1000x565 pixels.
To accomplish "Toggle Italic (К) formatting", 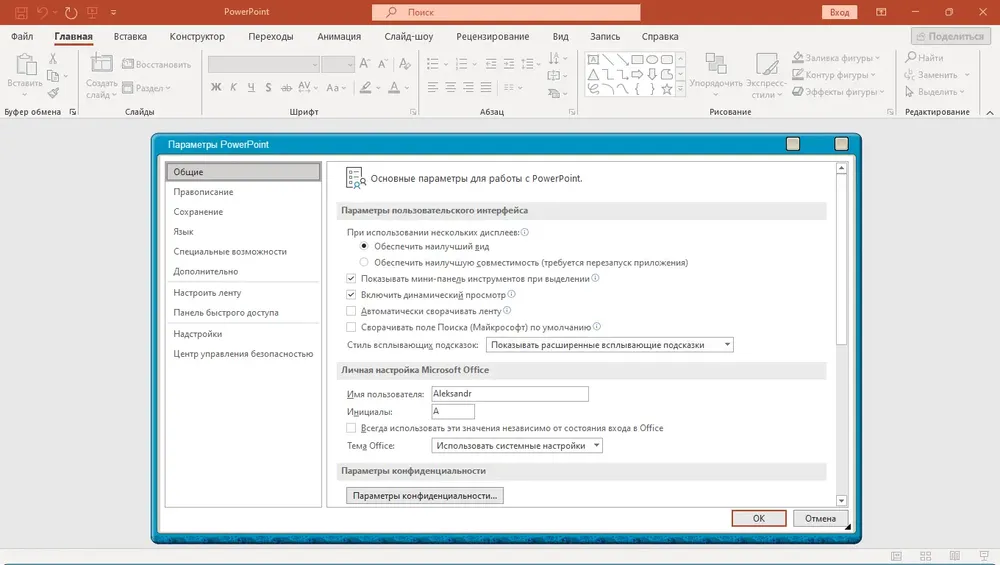I will 233,87.
